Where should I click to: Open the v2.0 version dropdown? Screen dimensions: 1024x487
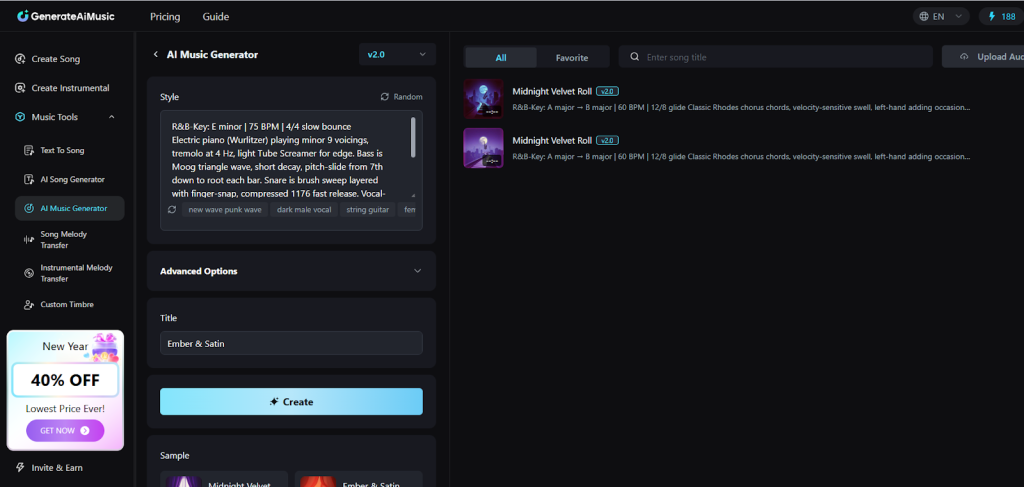pyautogui.click(x=397, y=54)
